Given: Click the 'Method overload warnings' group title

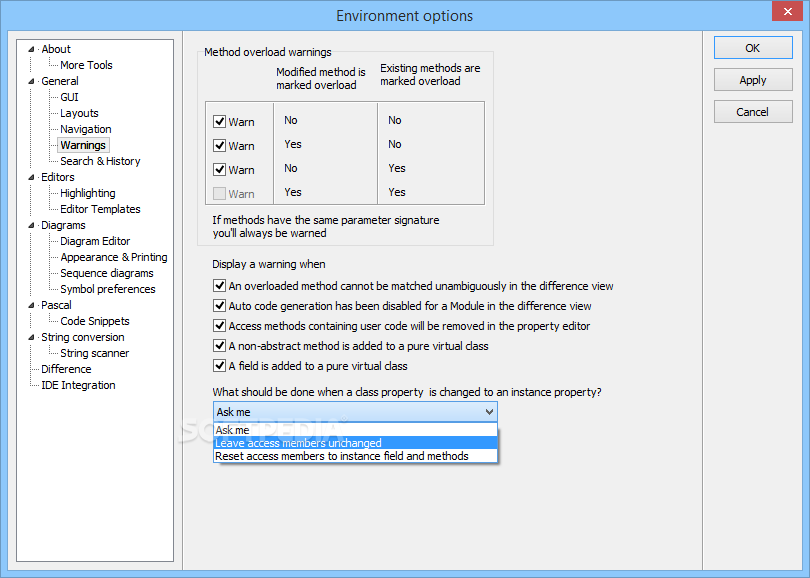Looking at the screenshot, I should pos(268,52).
